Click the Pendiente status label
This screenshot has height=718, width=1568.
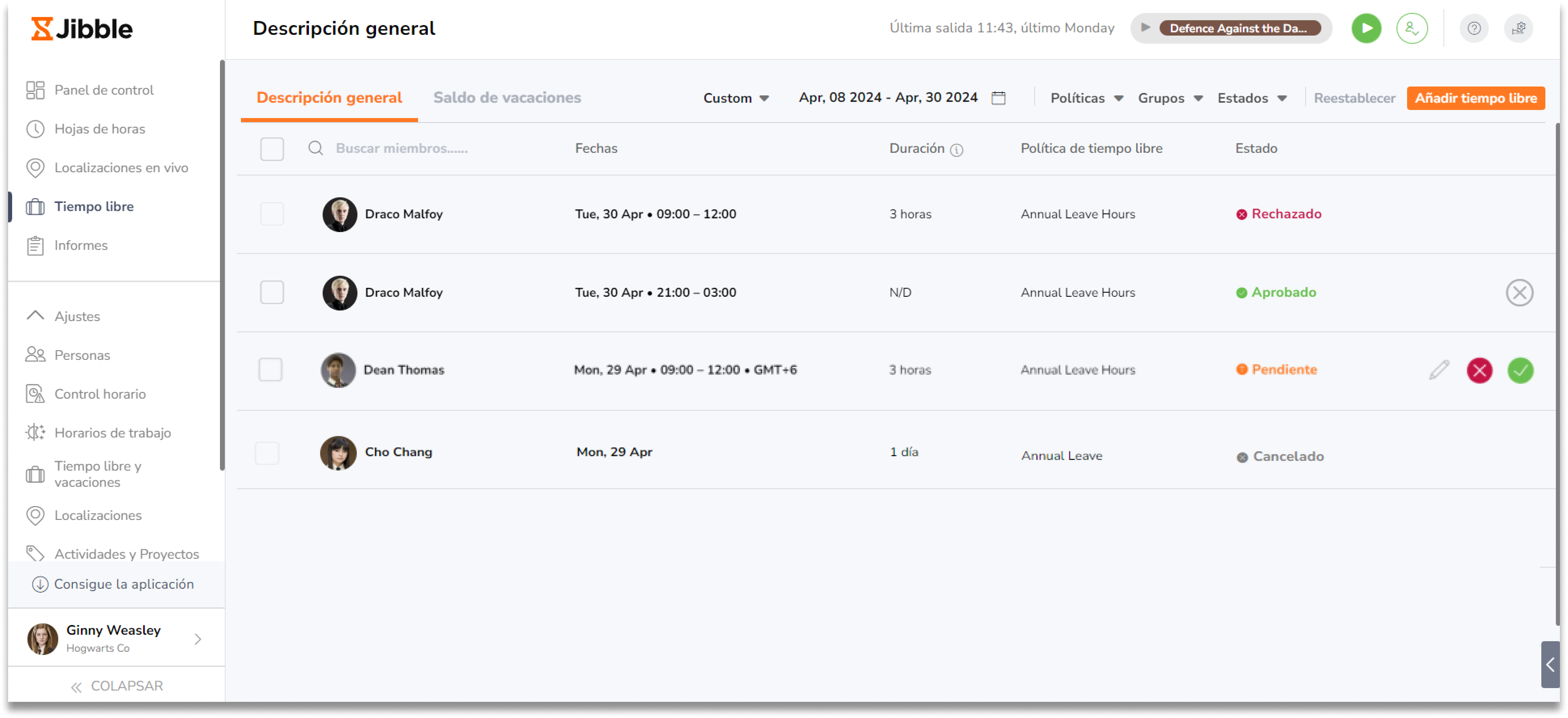(x=1276, y=370)
